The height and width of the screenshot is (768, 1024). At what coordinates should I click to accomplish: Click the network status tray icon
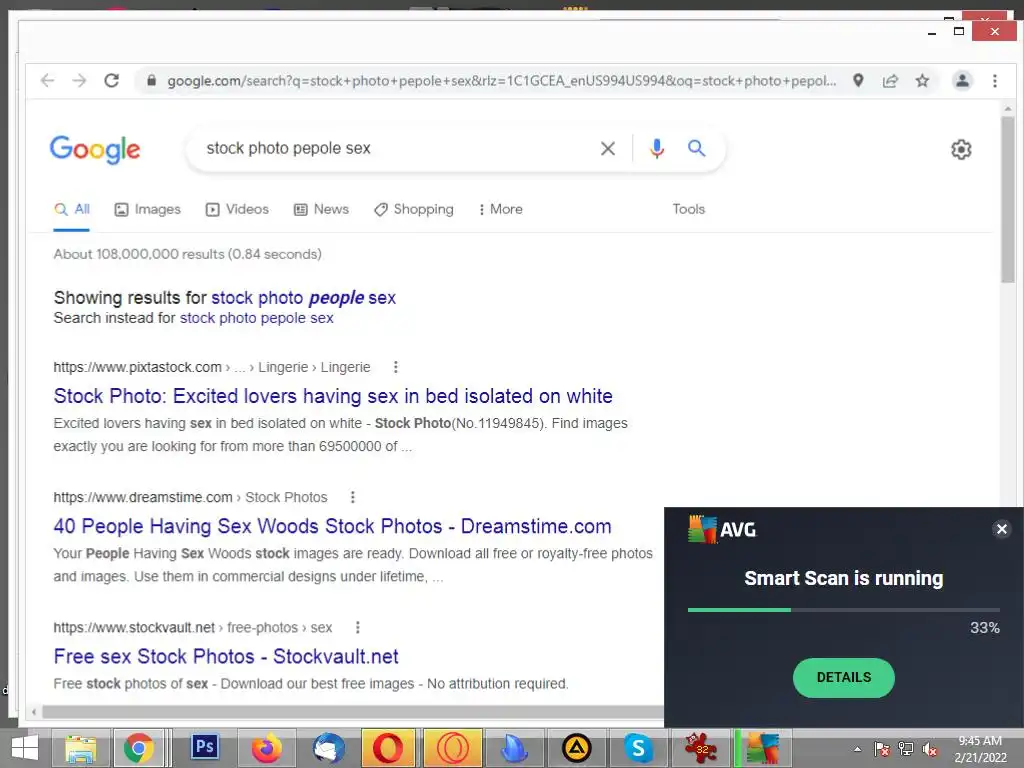(906, 749)
